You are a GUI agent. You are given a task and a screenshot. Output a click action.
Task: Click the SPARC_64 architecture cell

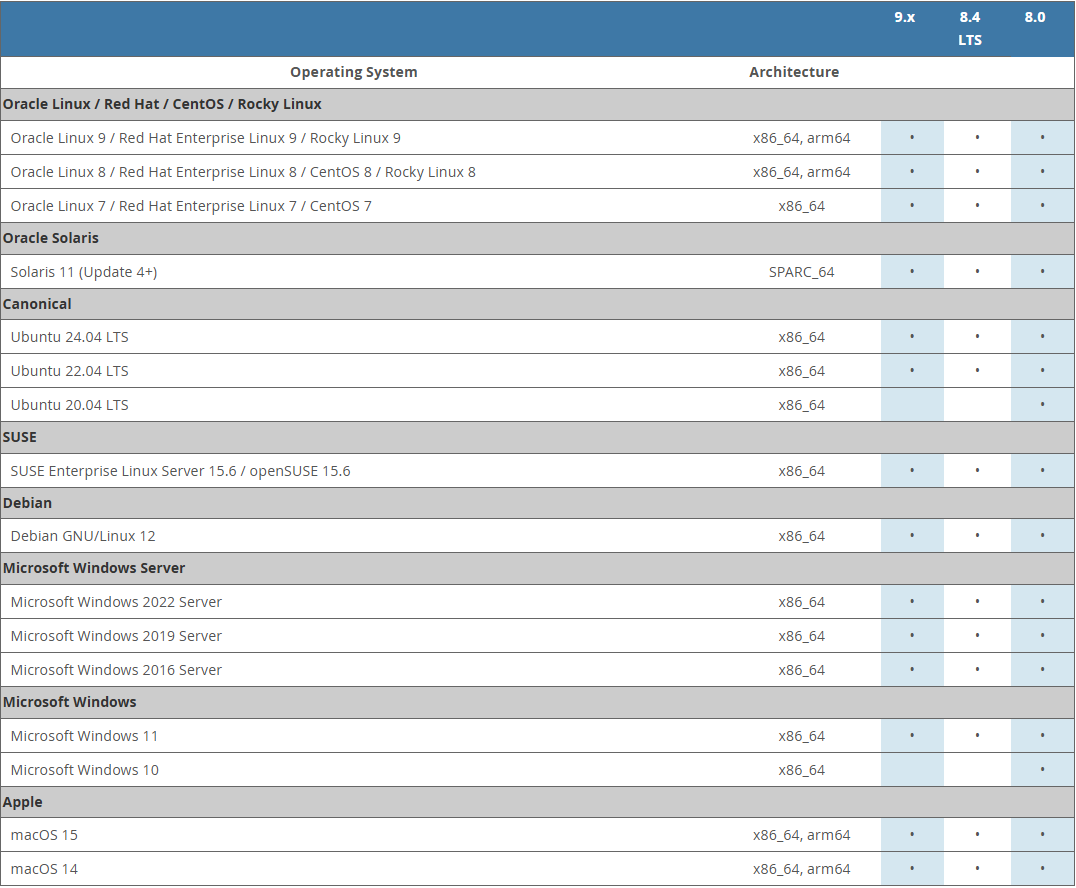[802, 272]
